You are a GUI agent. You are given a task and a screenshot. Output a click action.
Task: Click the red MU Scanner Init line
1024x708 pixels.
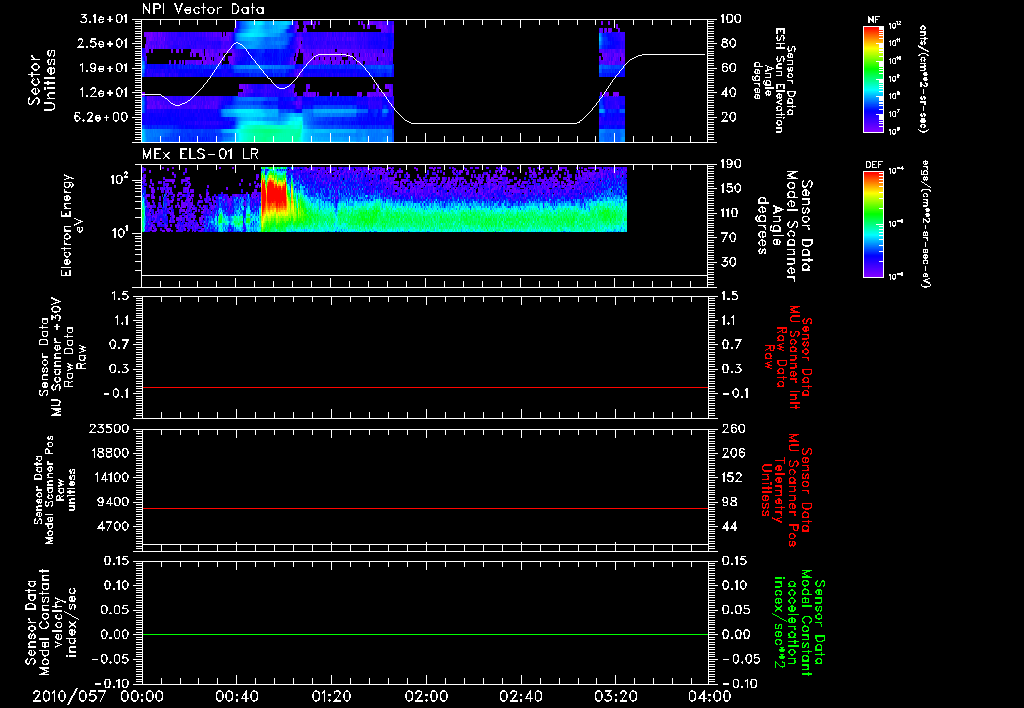coord(425,387)
